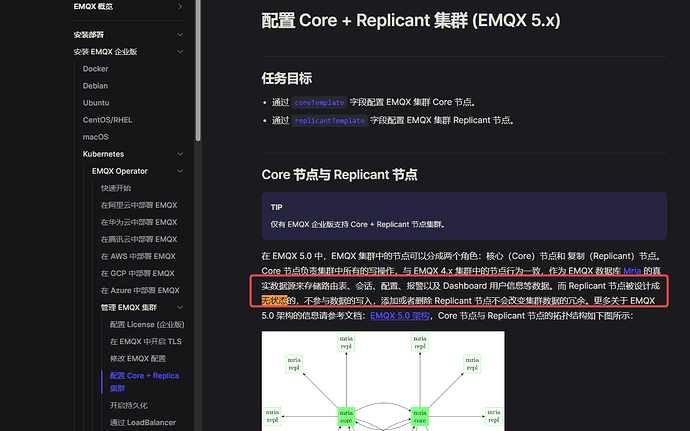
Task: Select macOS in the sidebar
Action: pyautogui.click(x=96, y=137)
